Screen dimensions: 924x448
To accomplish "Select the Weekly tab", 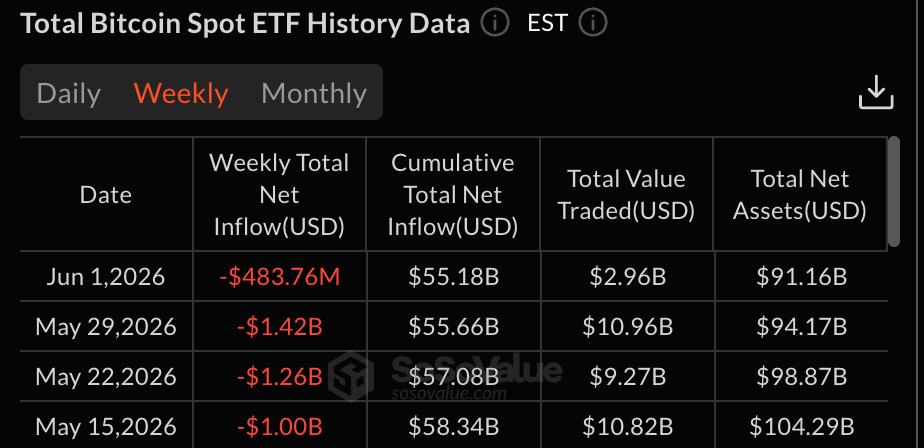I will (181, 93).
